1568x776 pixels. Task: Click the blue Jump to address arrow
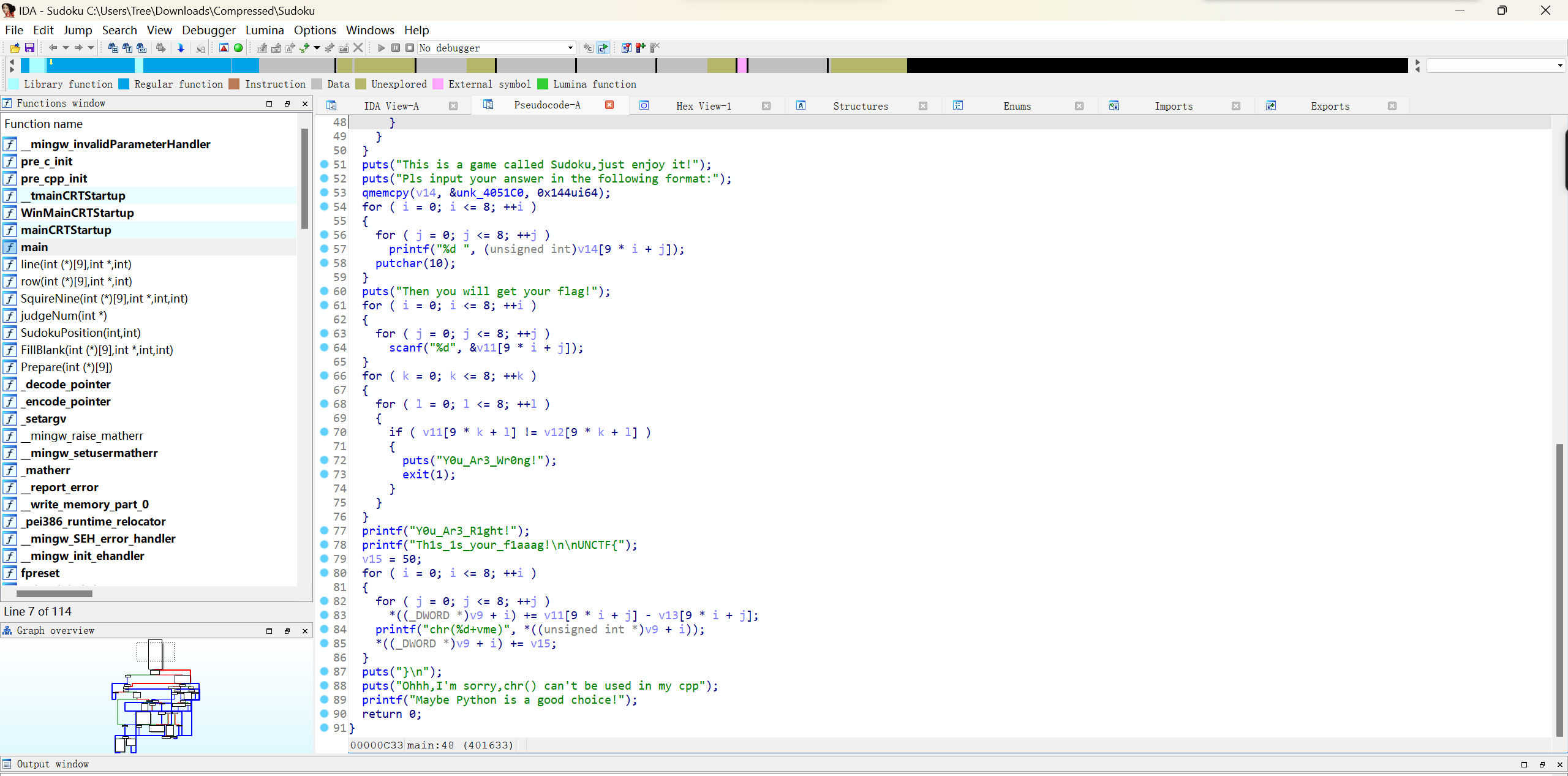[181, 48]
